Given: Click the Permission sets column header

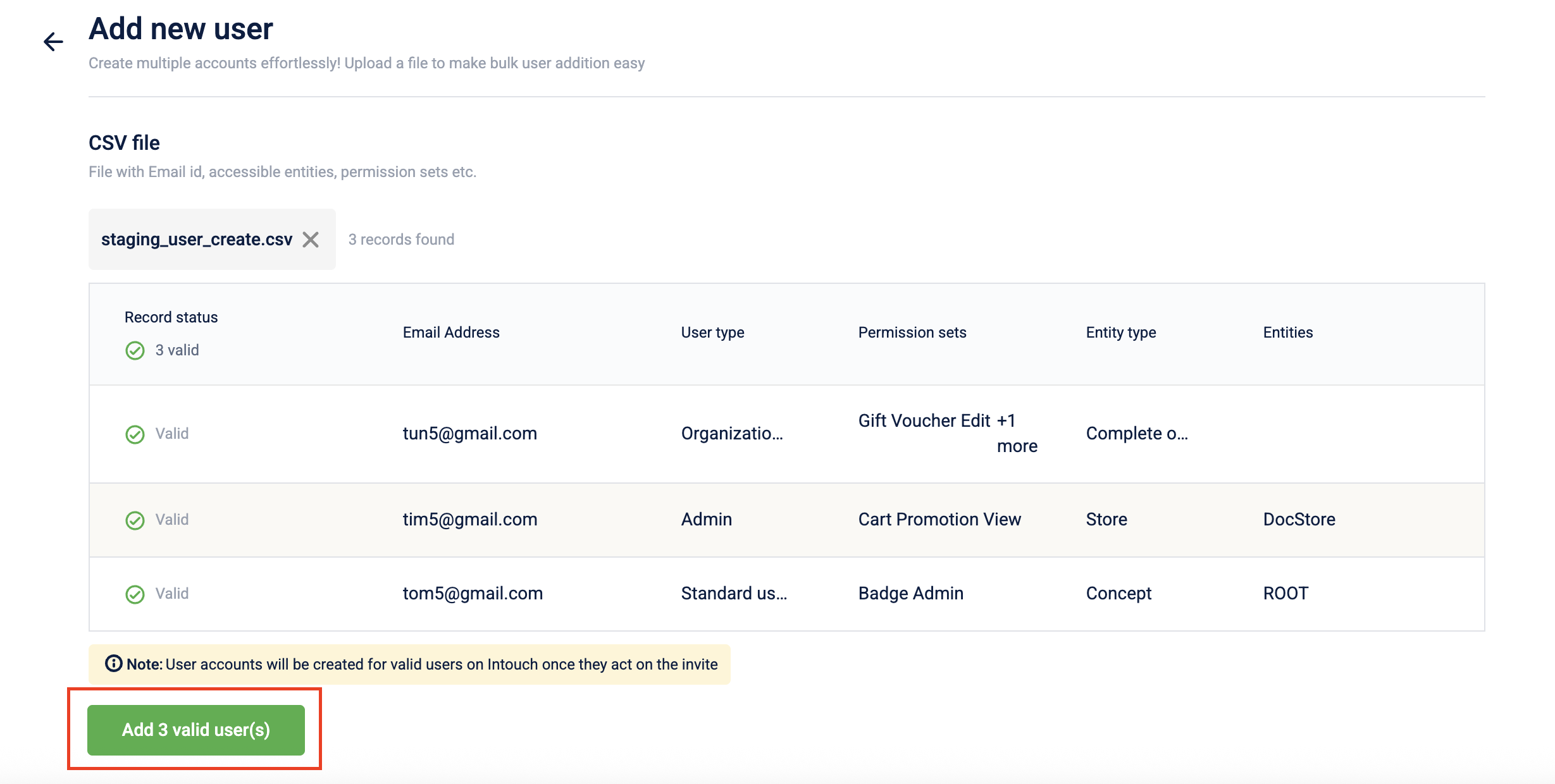Looking at the screenshot, I should click(x=912, y=333).
